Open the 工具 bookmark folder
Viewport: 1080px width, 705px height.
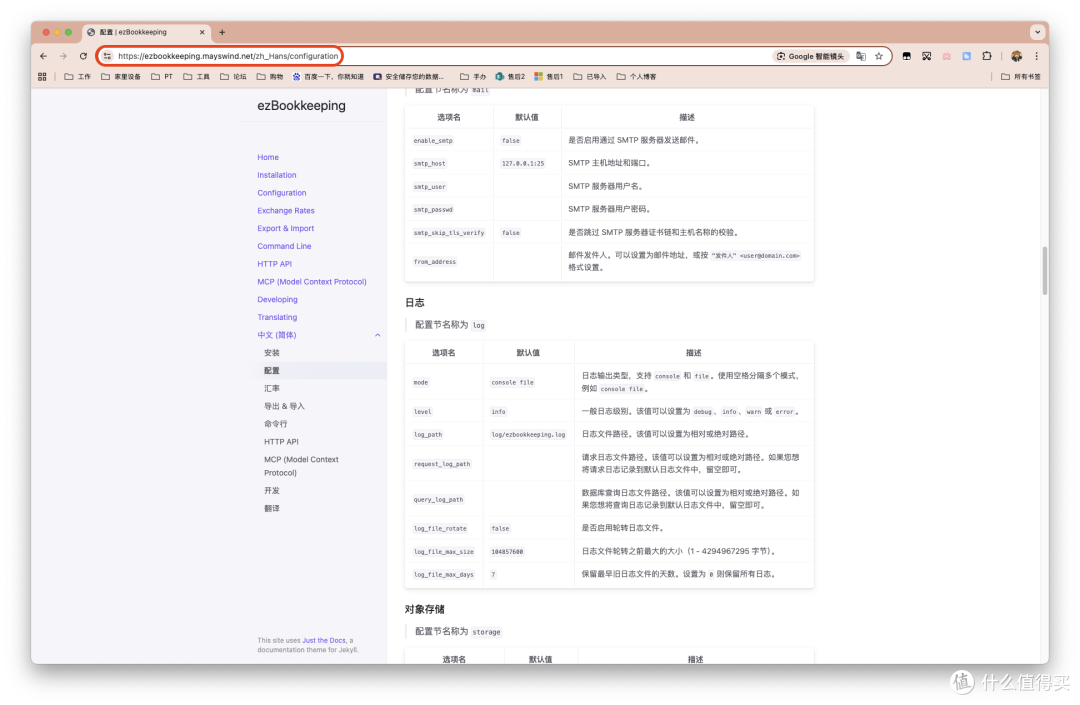point(196,77)
